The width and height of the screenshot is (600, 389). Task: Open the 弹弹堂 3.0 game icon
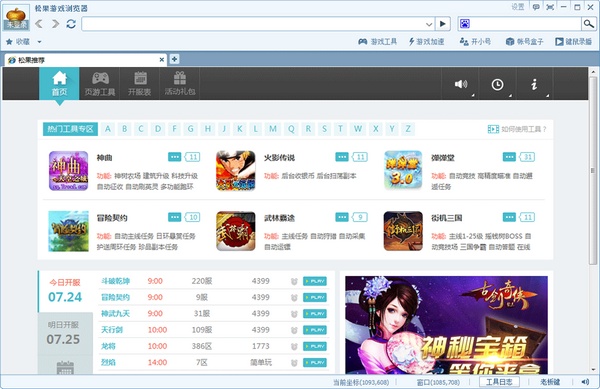click(x=403, y=171)
